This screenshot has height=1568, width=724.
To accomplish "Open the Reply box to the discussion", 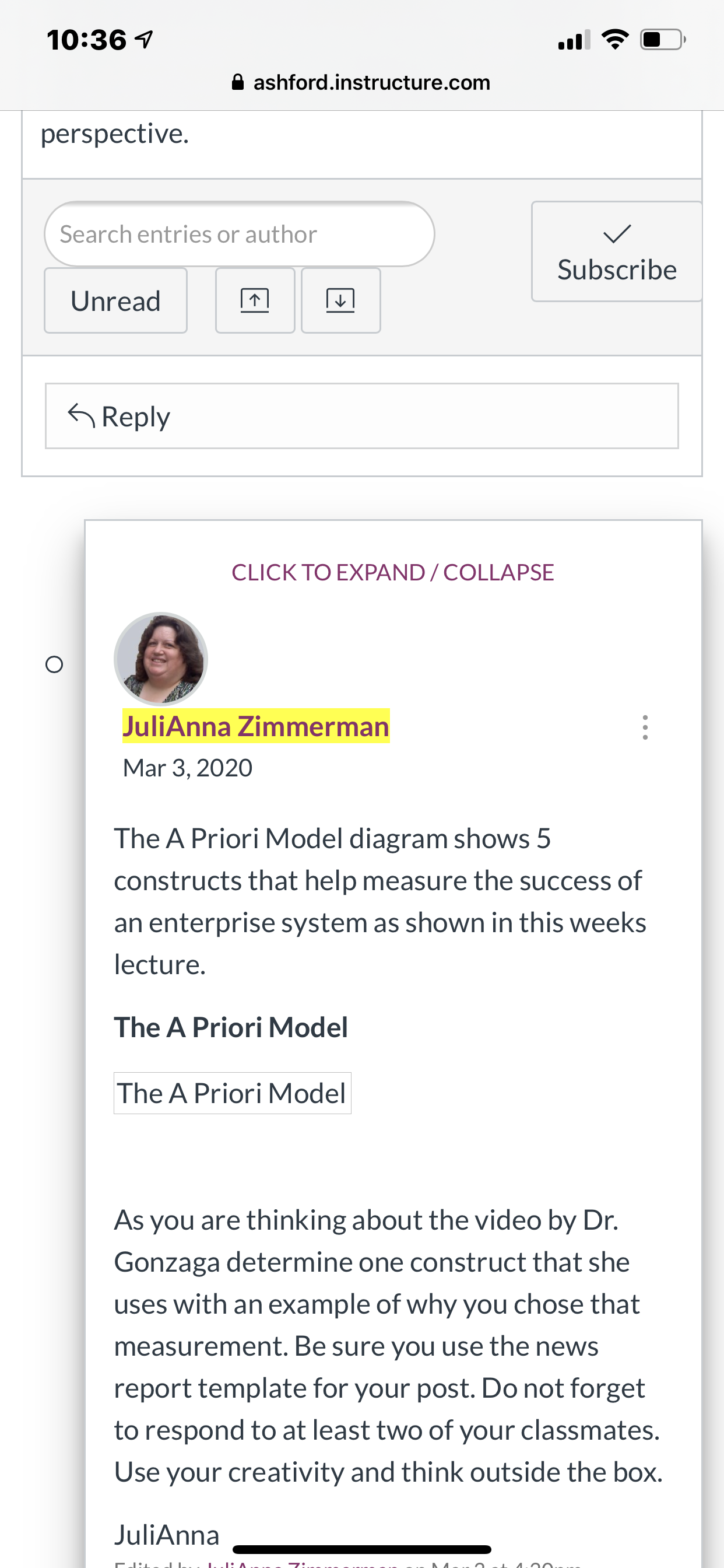I will pos(362,416).
